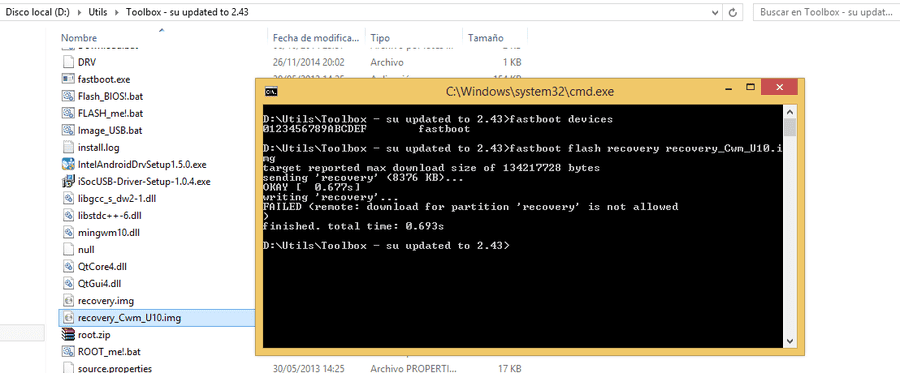This screenshot has height=373, width=900.
Task: Select the source.properties file icon
Action: coord(68,368)
